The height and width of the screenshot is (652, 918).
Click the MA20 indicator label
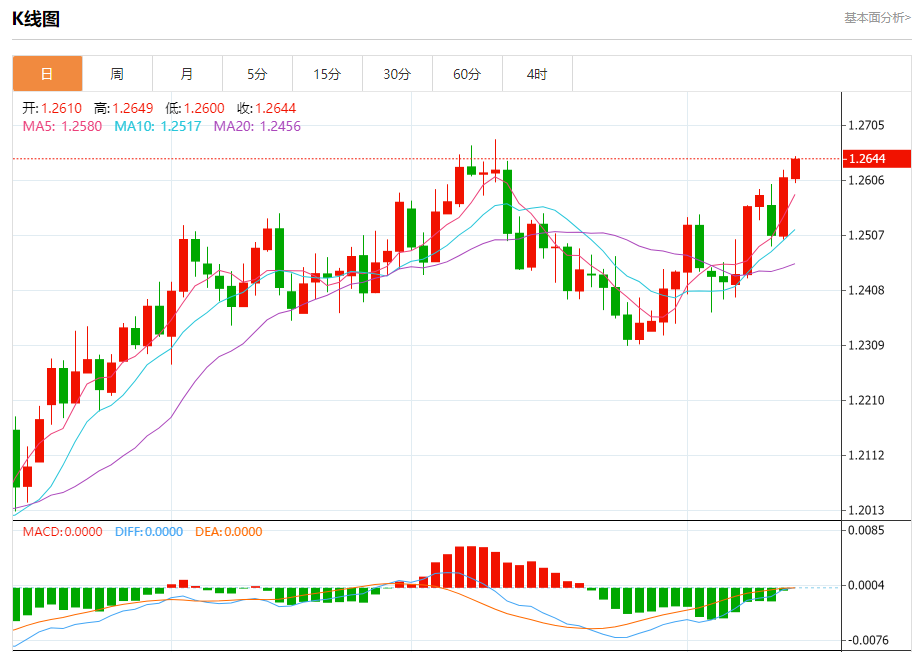[257, 126]
